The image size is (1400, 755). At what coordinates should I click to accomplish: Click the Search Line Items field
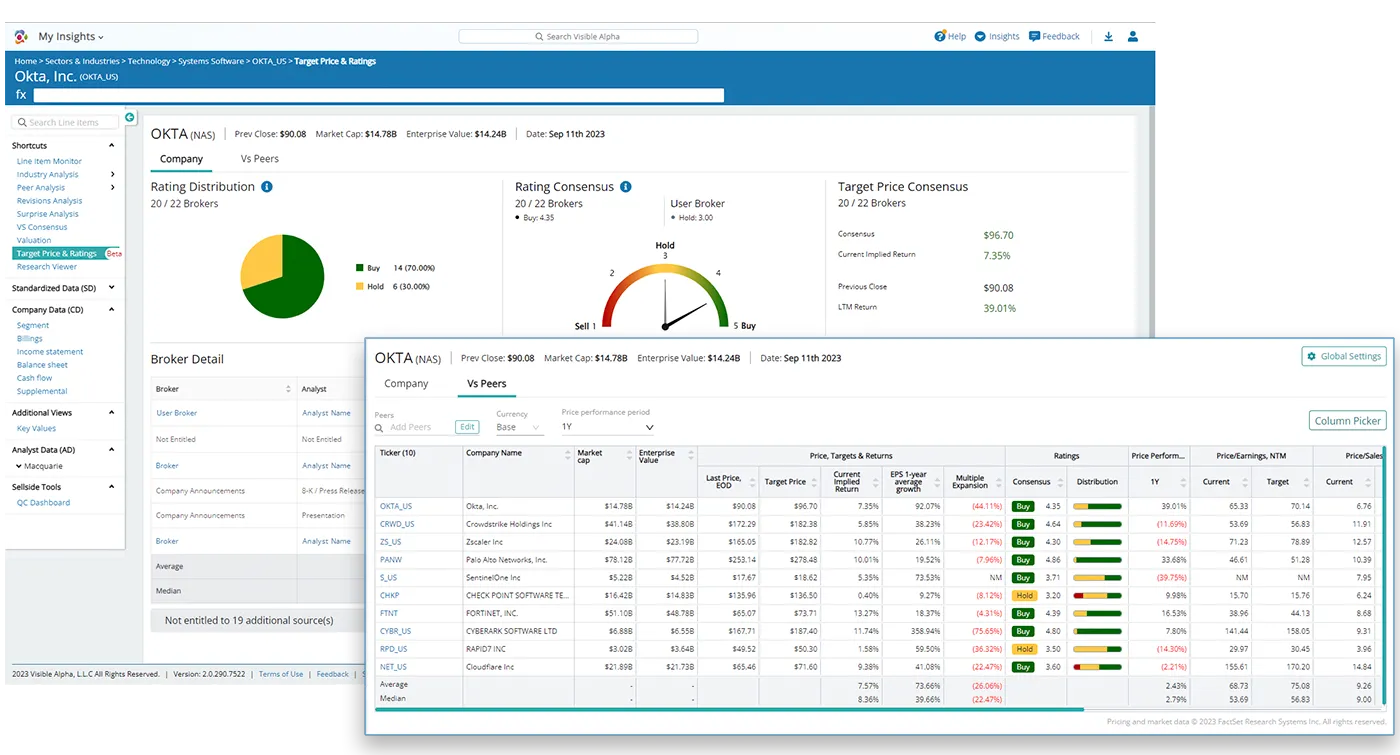(65, 122)
